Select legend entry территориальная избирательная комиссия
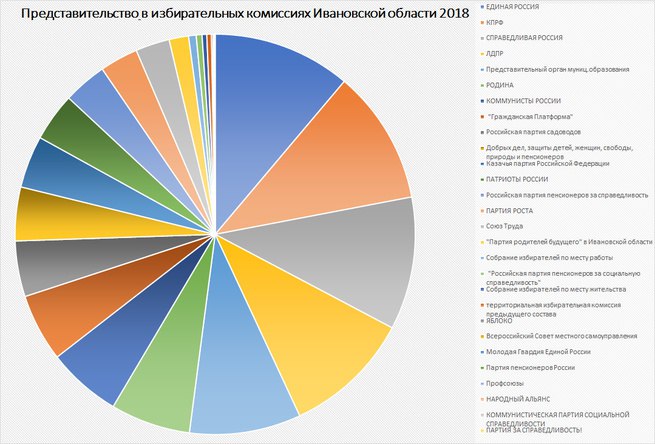 (551, 309)
